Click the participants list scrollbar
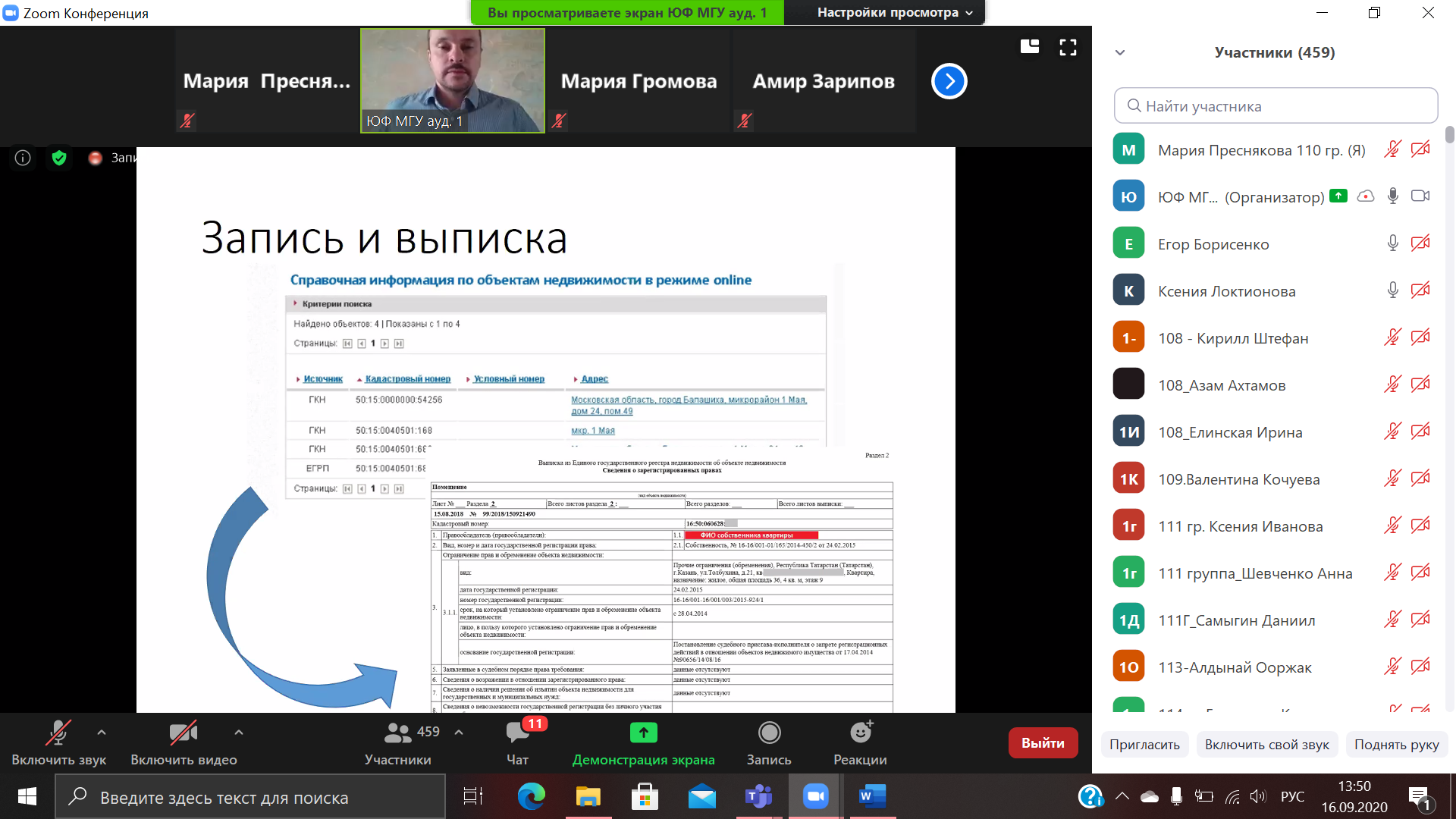1456x819 pixels. pos(1450,135)
